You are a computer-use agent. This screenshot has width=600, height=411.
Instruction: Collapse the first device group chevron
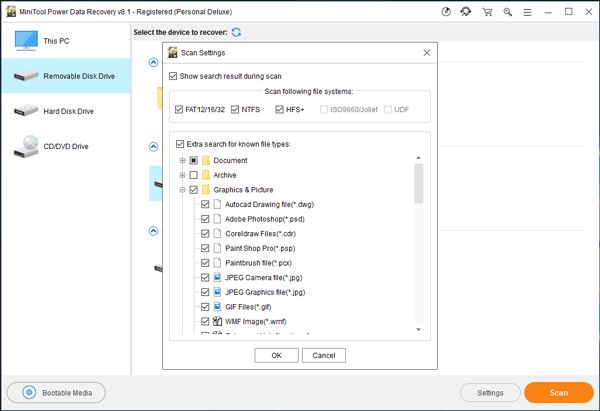(x=153, y=62)
